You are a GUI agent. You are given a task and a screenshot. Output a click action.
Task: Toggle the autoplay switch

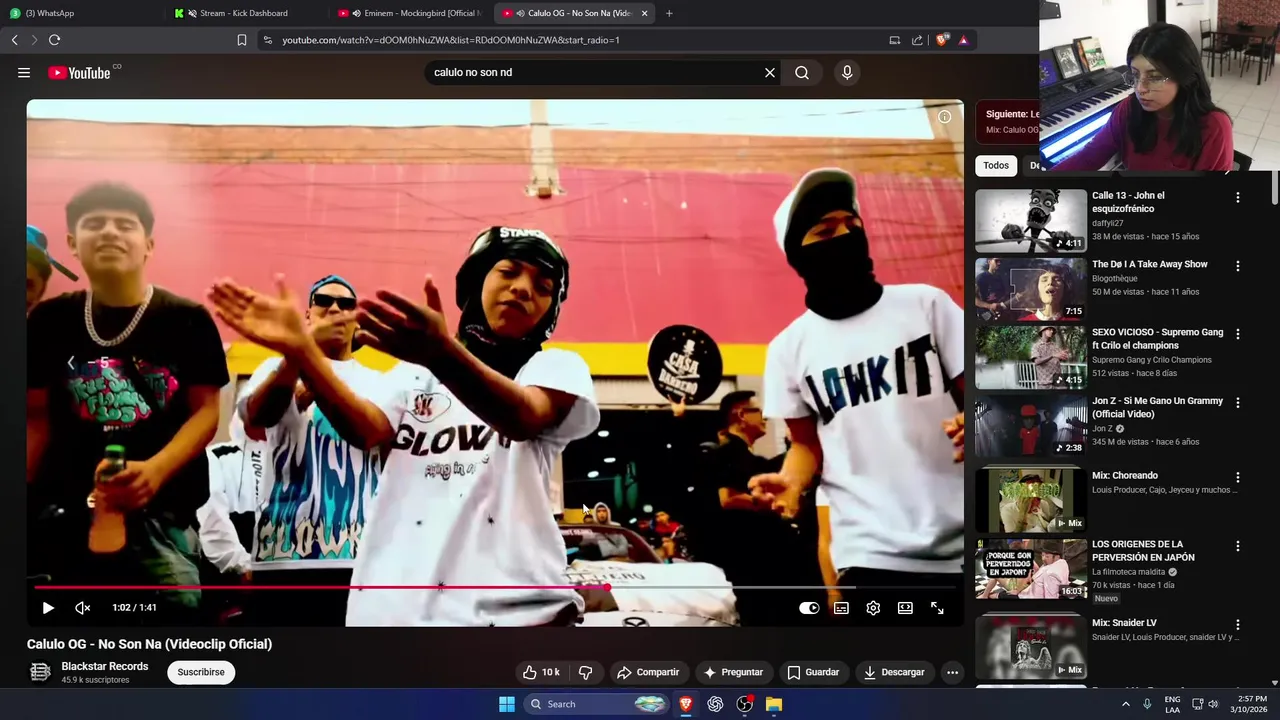809,608
